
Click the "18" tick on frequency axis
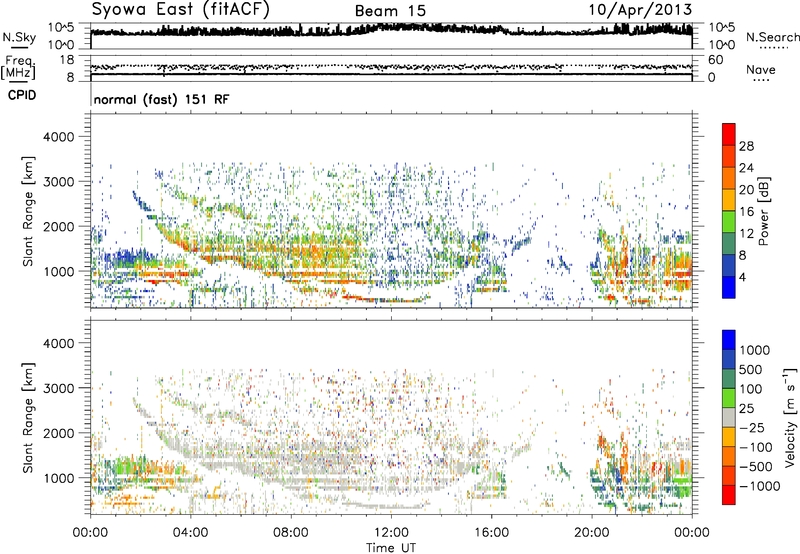click(x=67, y=60)
